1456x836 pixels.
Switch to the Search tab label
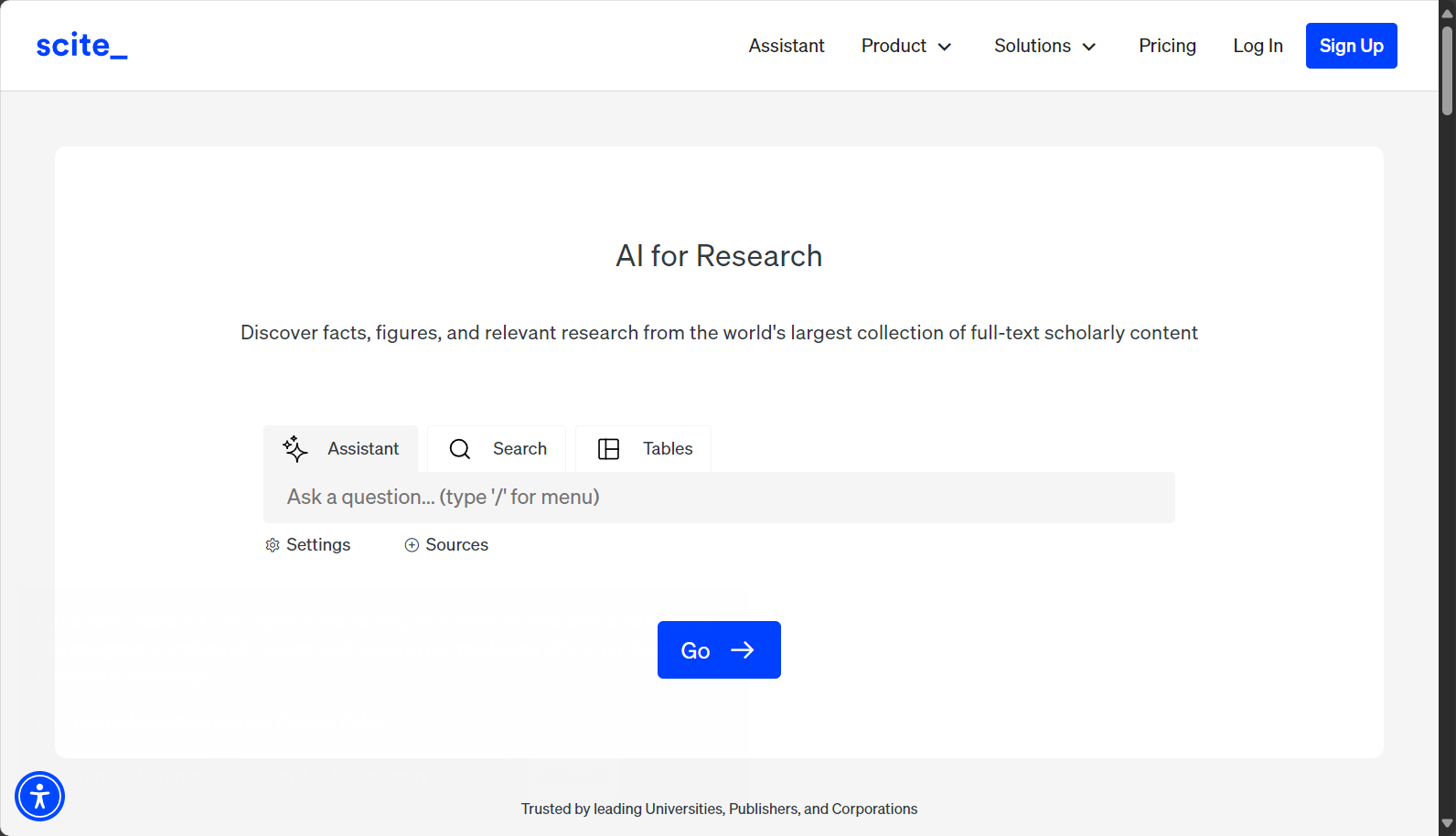pyautogui.click(x=519, y=449)
